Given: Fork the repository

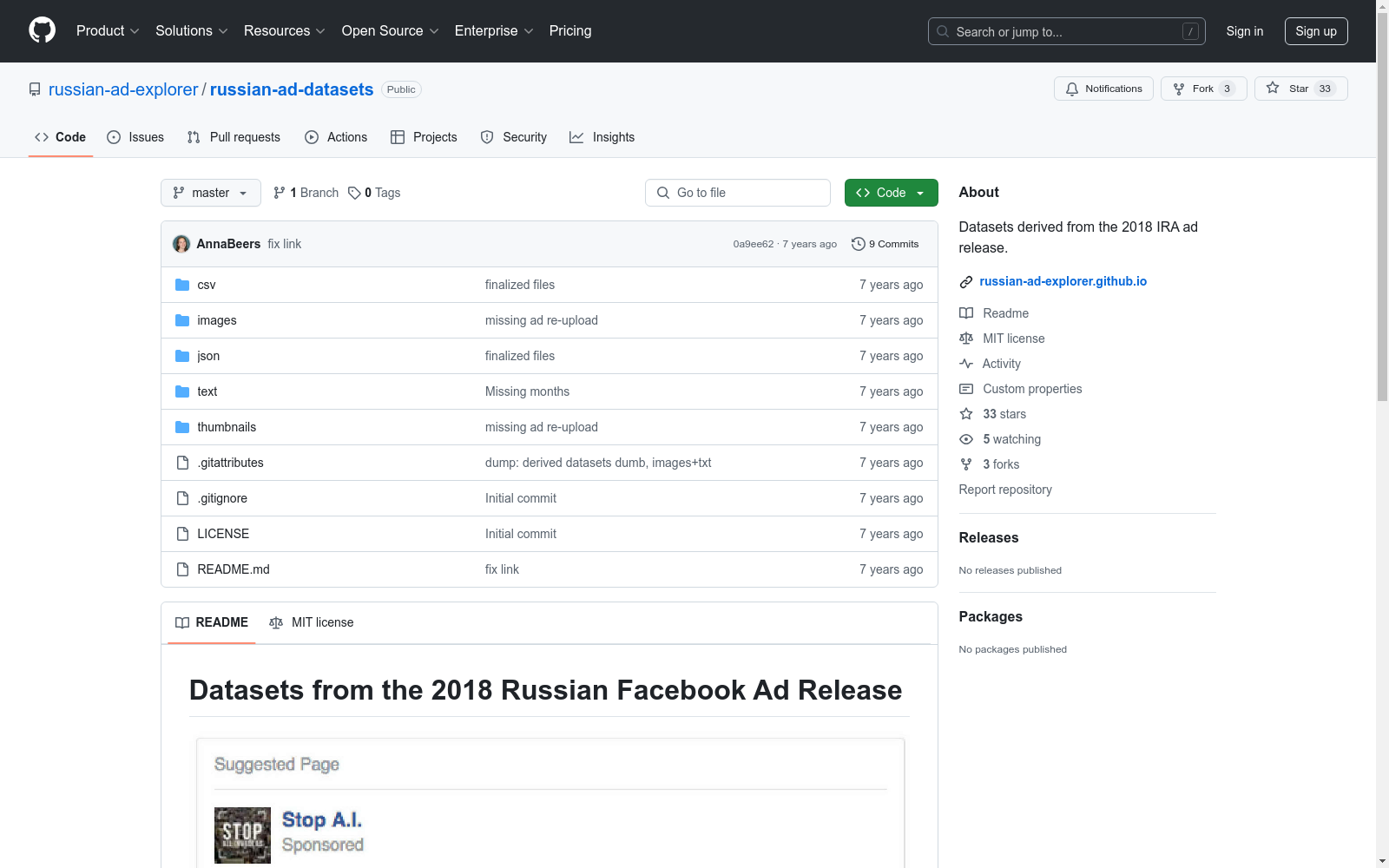Looking at the screenshot, I should tap(1203, 89).
